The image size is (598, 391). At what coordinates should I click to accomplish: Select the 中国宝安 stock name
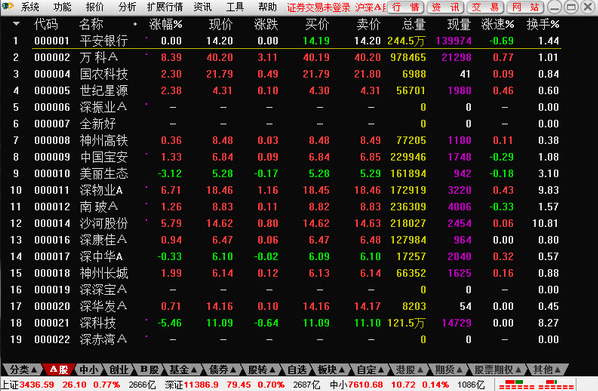tap(104, 157)
